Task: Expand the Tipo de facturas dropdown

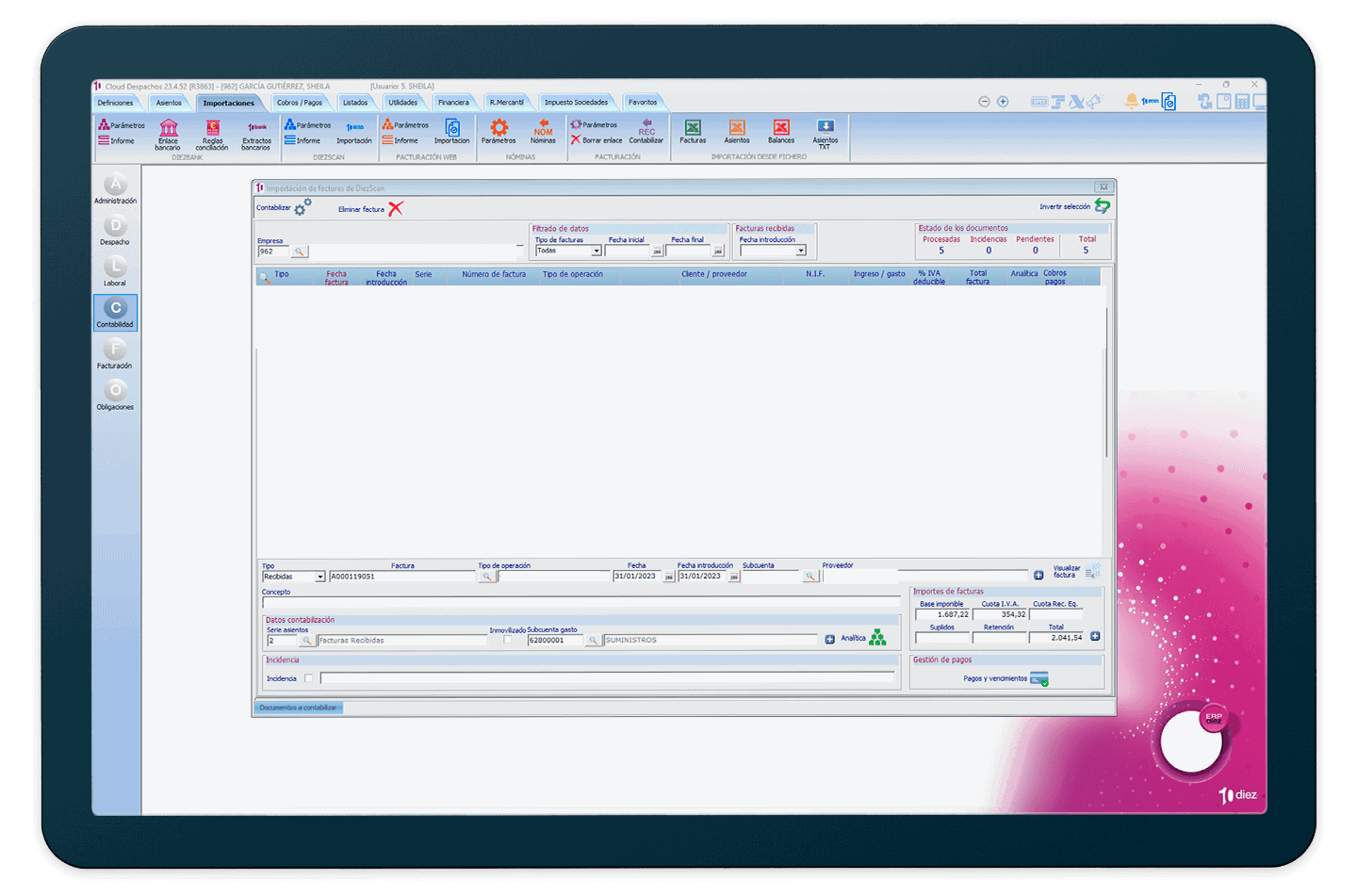Action: [x=596, y=252]
